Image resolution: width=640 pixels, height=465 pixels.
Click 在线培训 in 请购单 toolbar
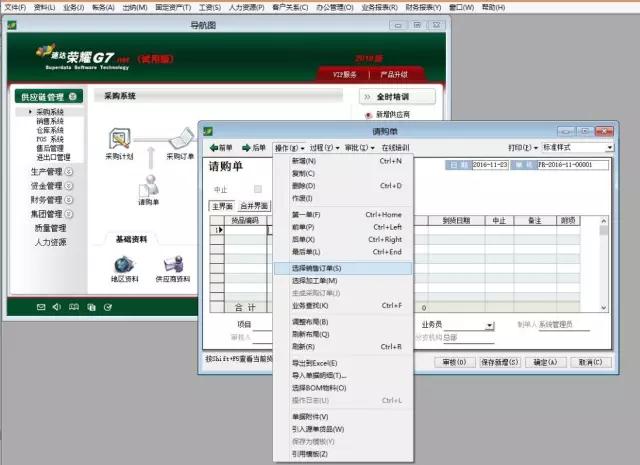click(x=395, y=148)
